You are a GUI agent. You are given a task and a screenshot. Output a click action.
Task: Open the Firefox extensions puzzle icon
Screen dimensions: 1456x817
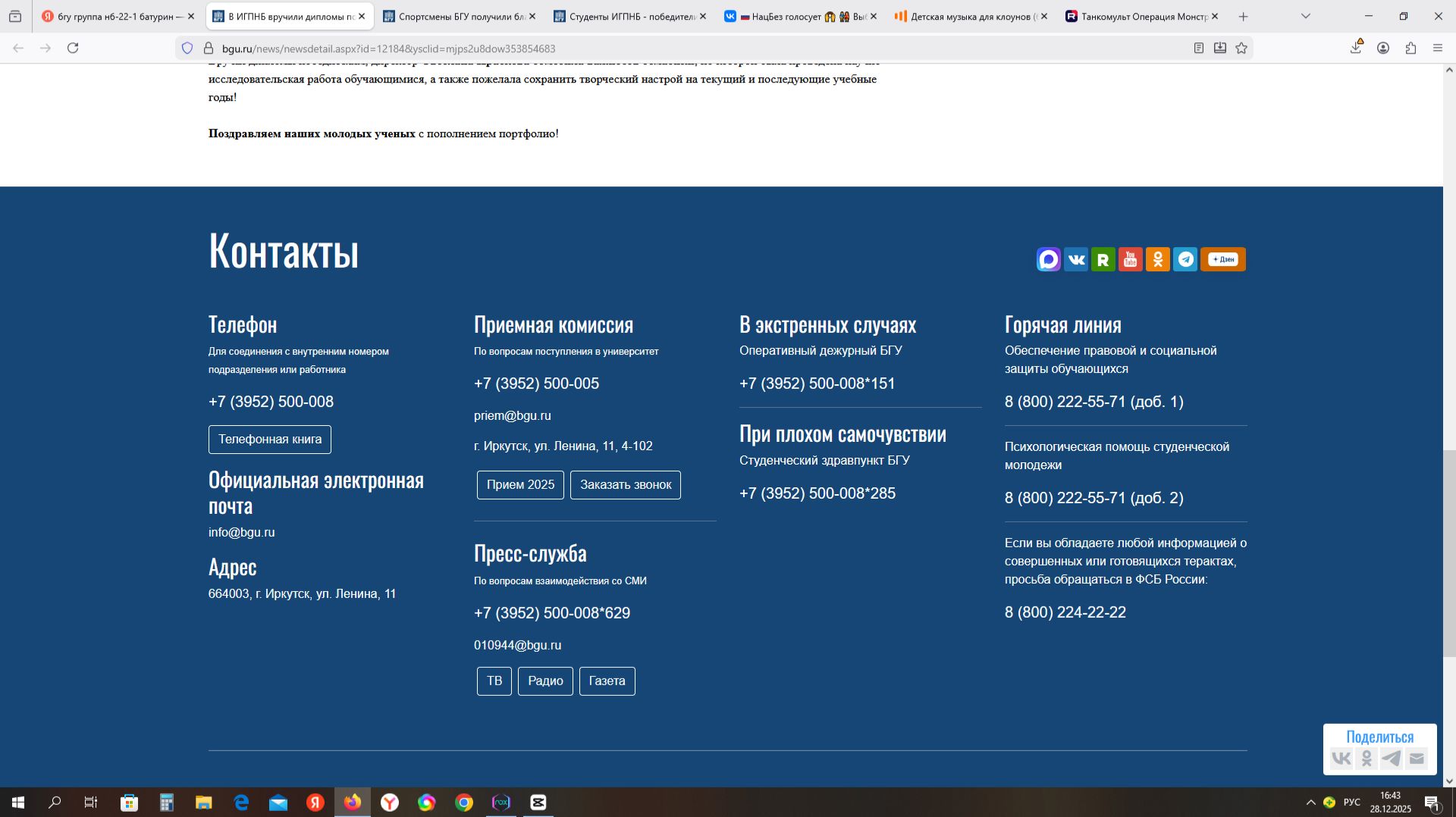(x=1410, y=48)
